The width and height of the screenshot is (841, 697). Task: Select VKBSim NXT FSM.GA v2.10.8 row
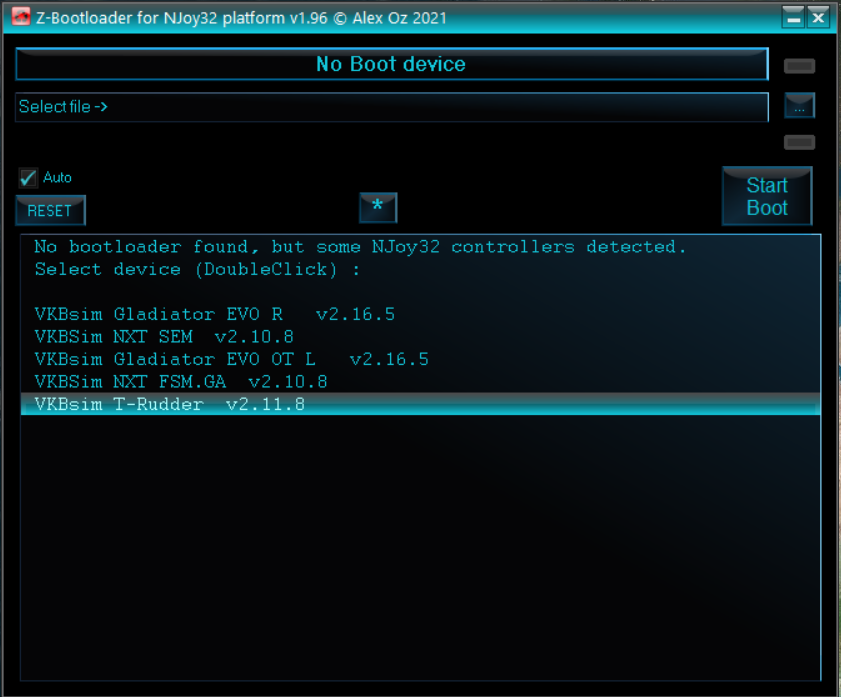click(420, 382)
